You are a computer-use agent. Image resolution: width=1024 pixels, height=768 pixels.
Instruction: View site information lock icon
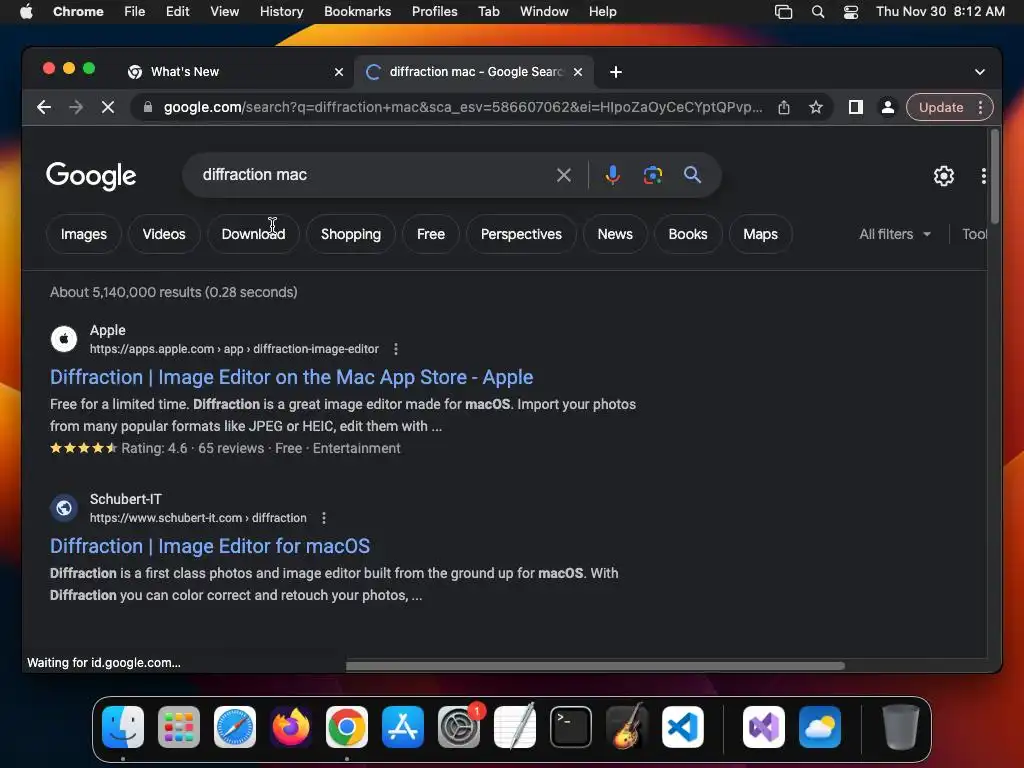148,107
